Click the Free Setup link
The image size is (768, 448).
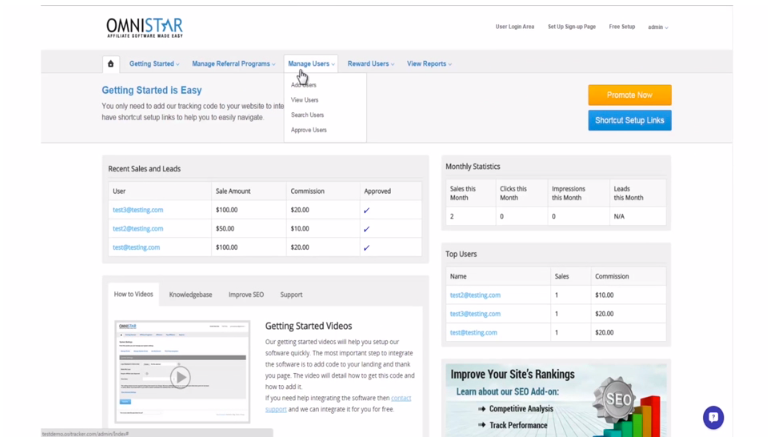[x=622, y=27]
